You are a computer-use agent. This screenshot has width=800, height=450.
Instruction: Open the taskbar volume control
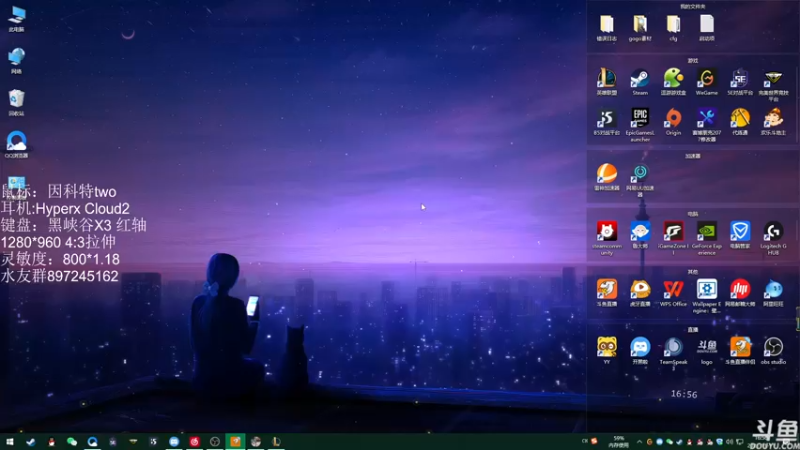click(x=730, y=442)
